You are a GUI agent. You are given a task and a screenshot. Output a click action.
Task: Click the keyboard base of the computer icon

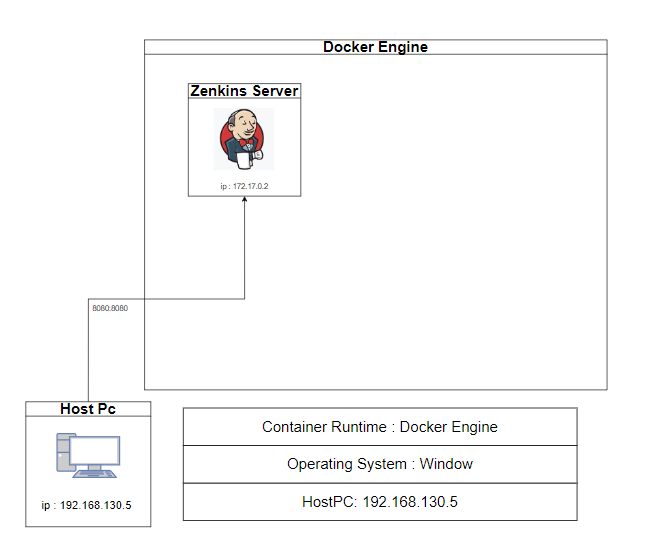(96, 472)
